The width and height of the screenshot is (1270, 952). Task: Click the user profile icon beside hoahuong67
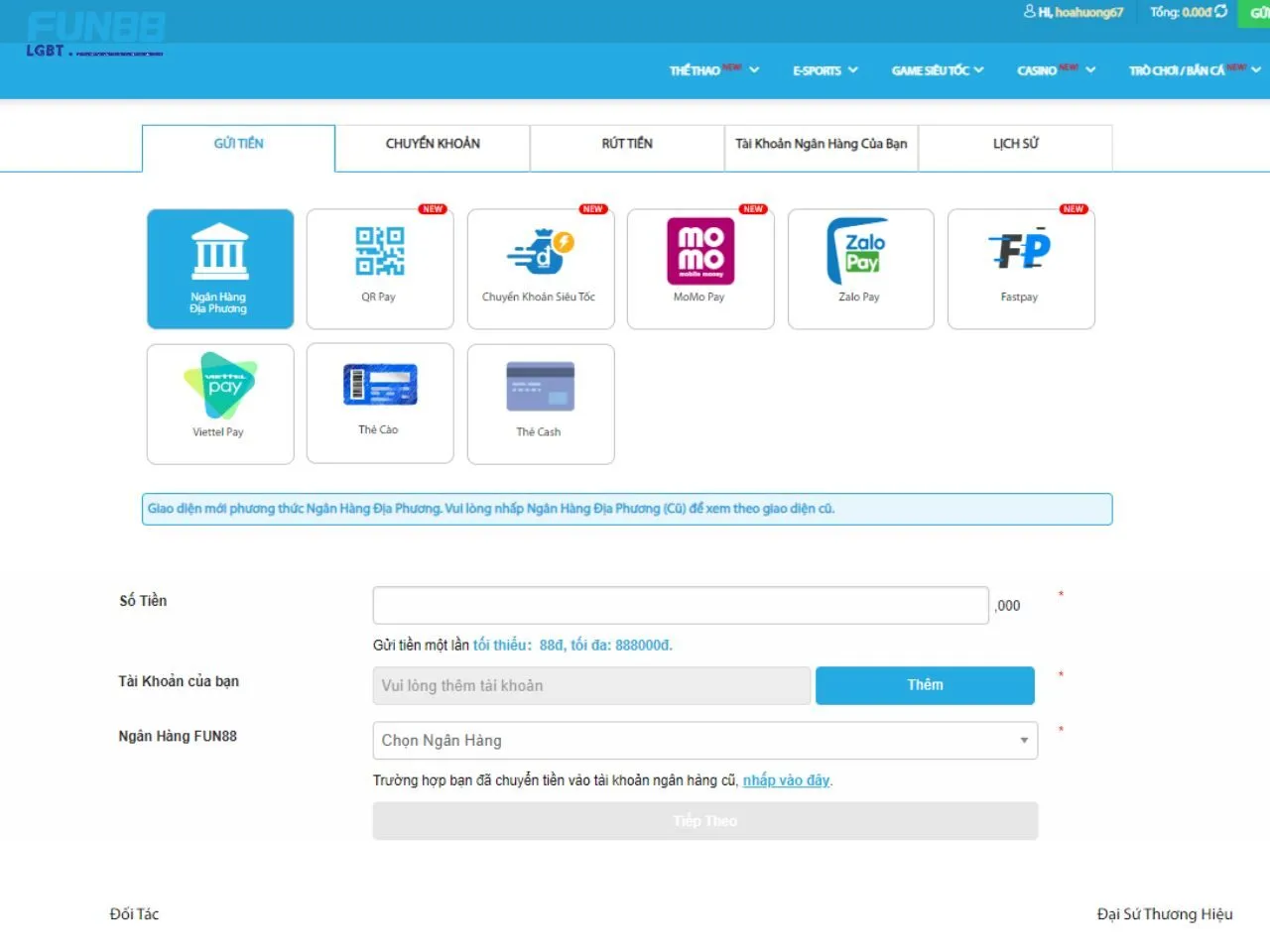(1030, 11)
